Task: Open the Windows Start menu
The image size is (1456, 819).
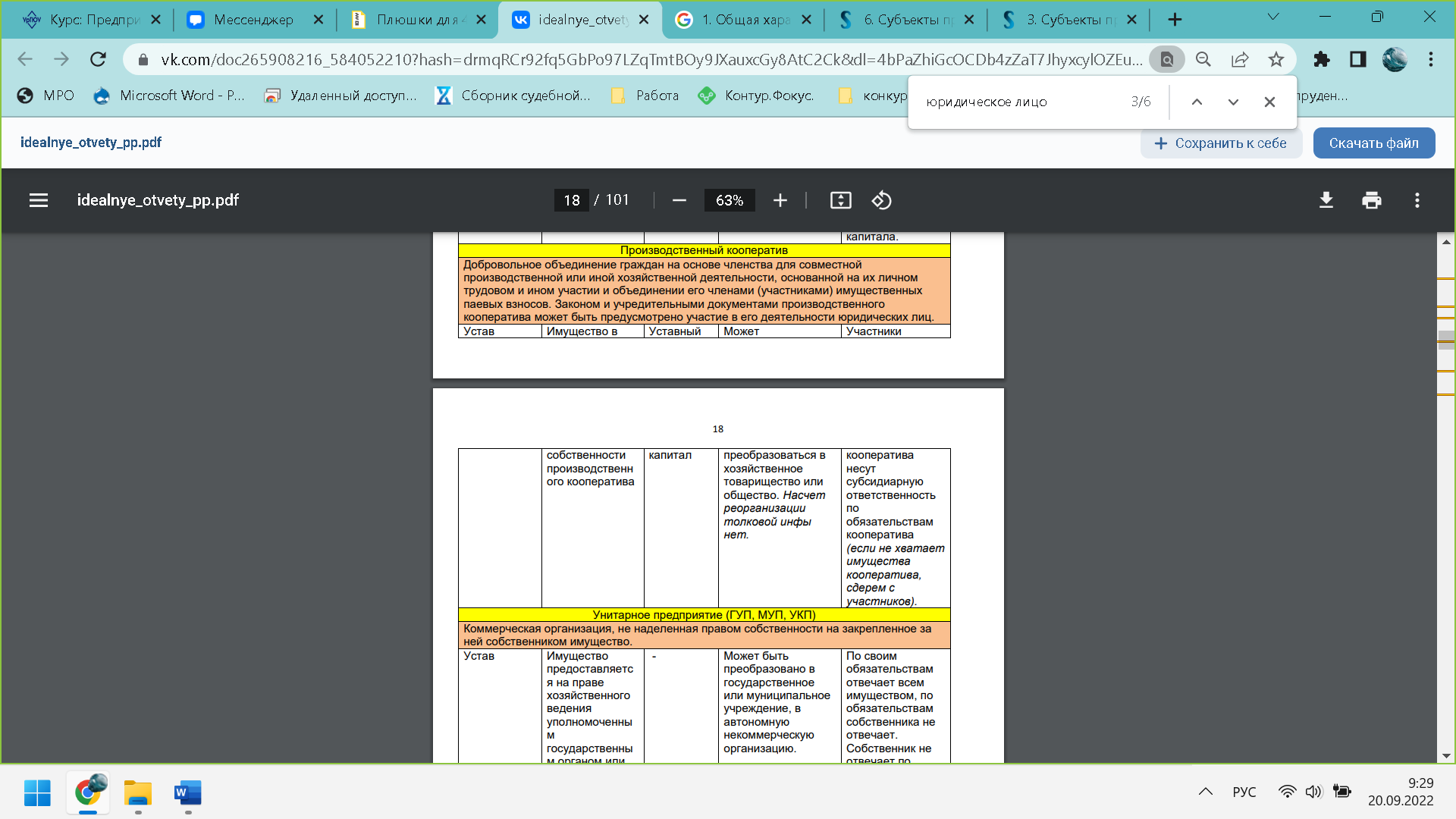Action: [x=37, y=792]
